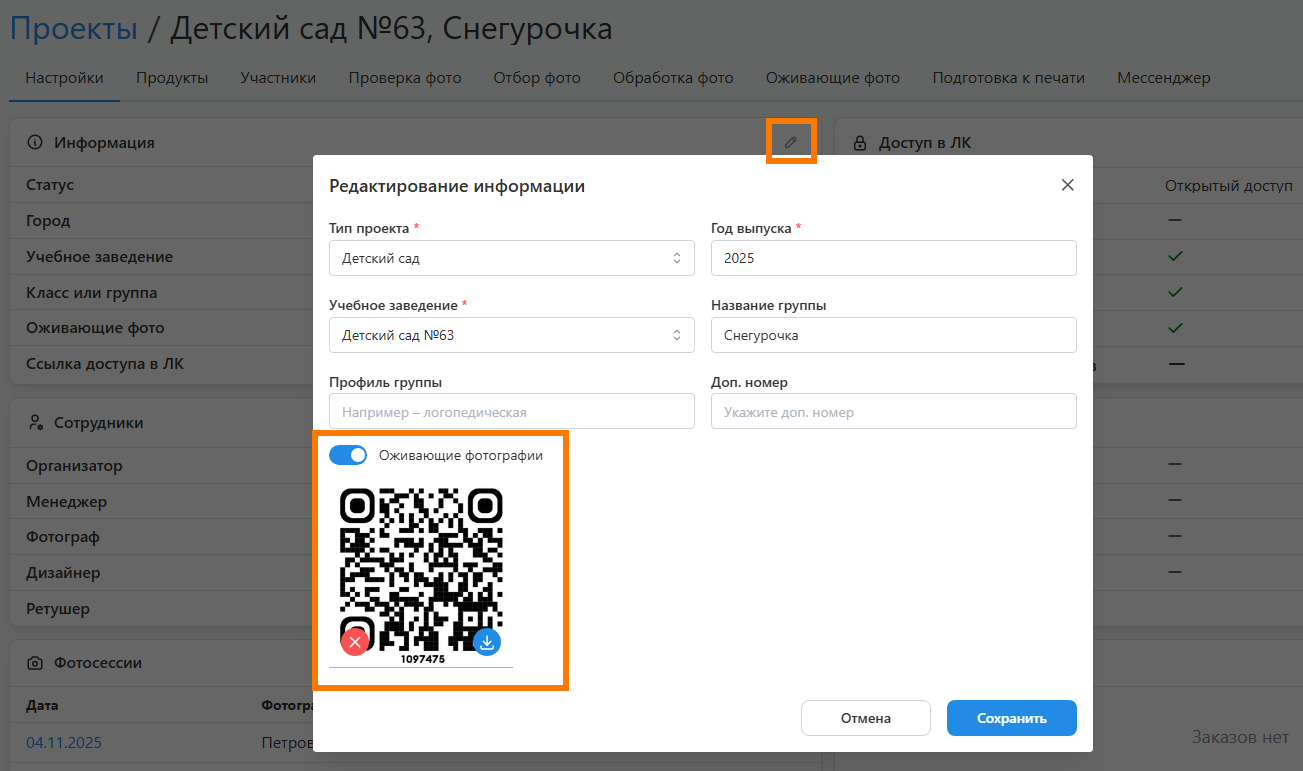This screenshot has height=771, width=1303.
Task: Open the Обработка фото tab
Action: click(x=673, y=78)
